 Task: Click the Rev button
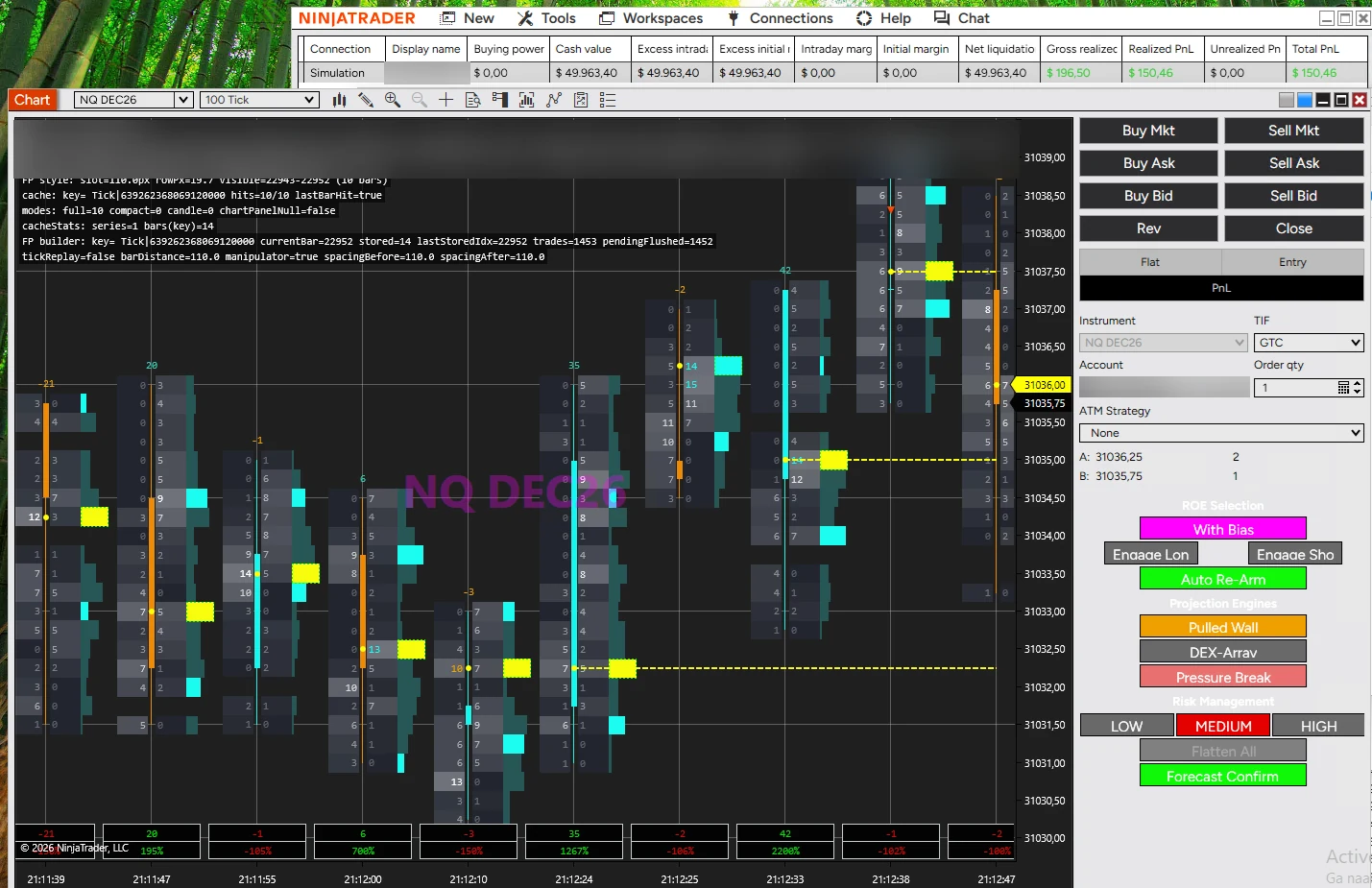point(1148,228)
